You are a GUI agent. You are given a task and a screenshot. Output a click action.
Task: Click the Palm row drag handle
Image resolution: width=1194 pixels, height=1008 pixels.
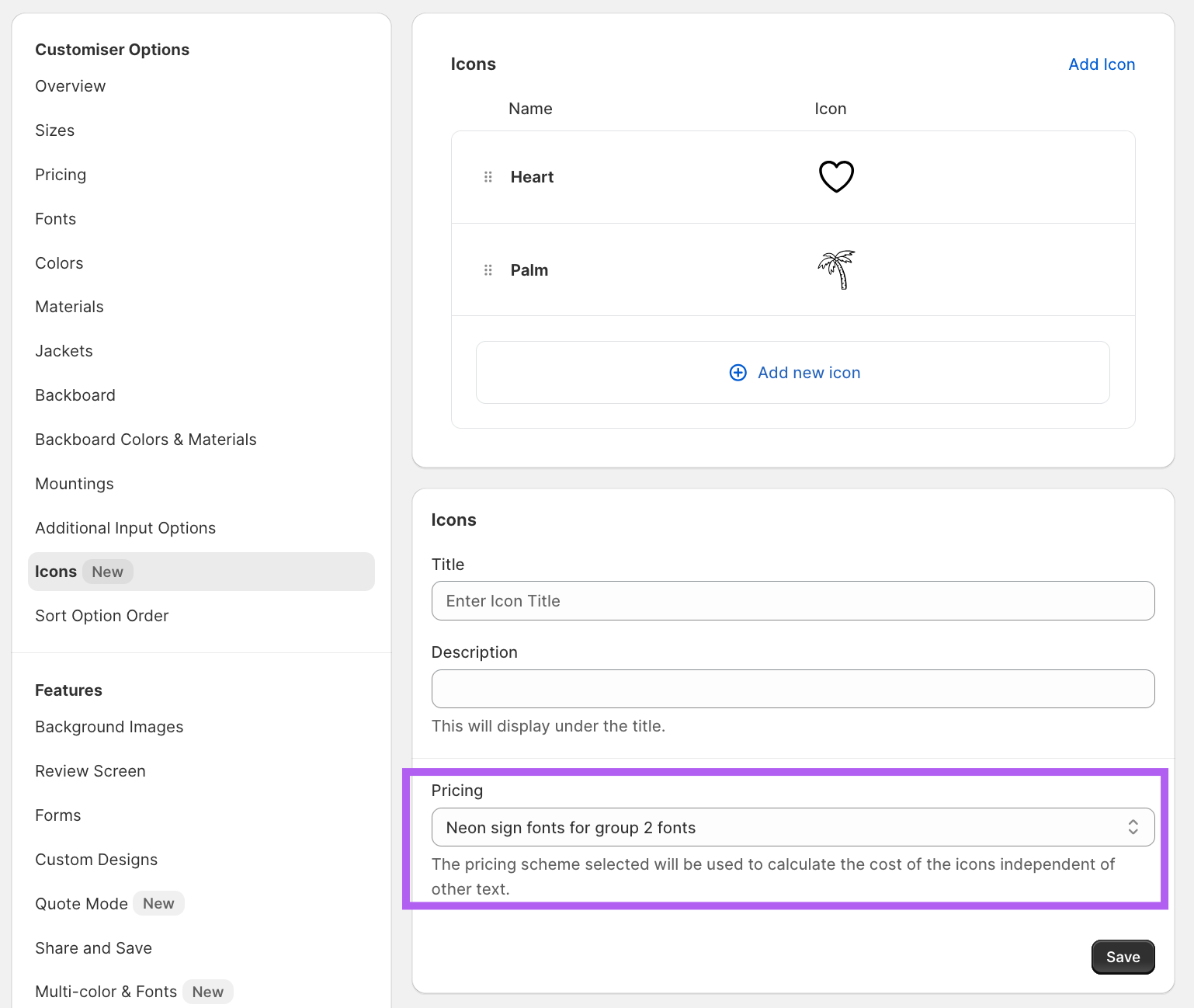(488, 270)
